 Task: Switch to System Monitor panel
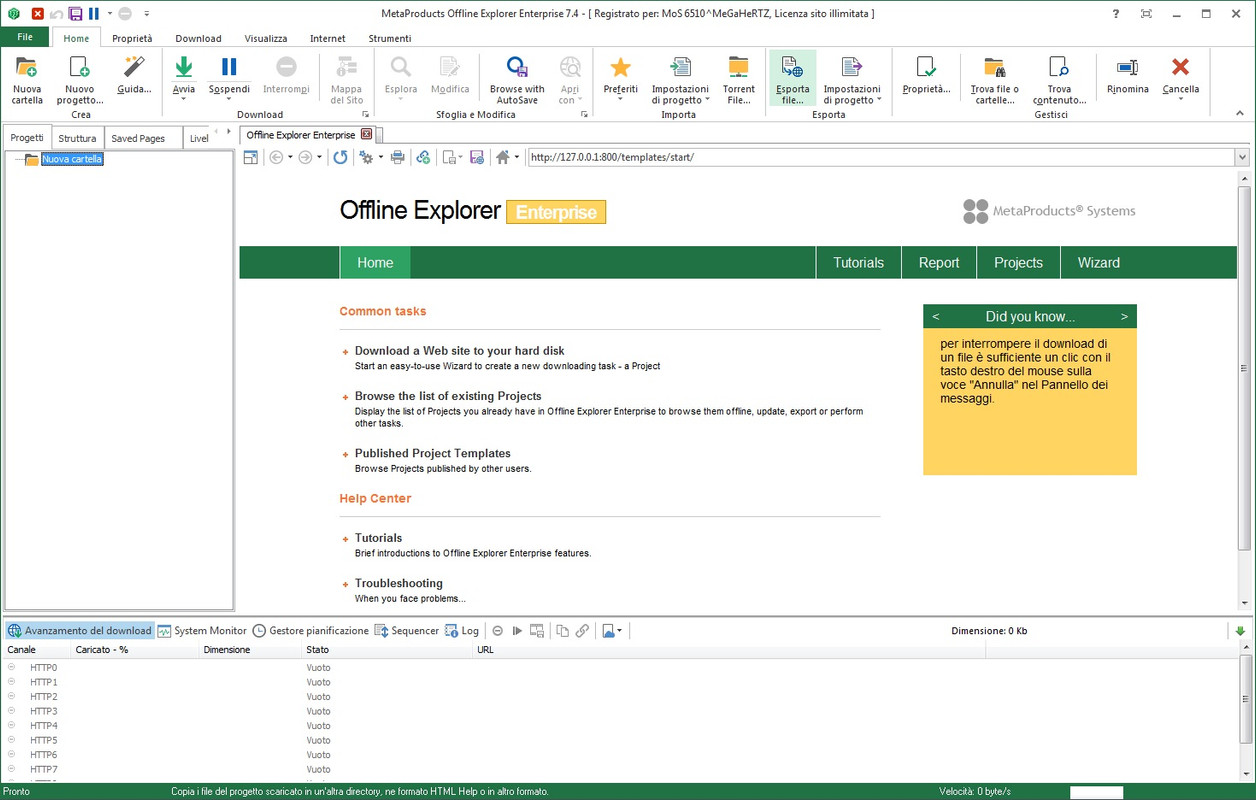tap(201, 631)
